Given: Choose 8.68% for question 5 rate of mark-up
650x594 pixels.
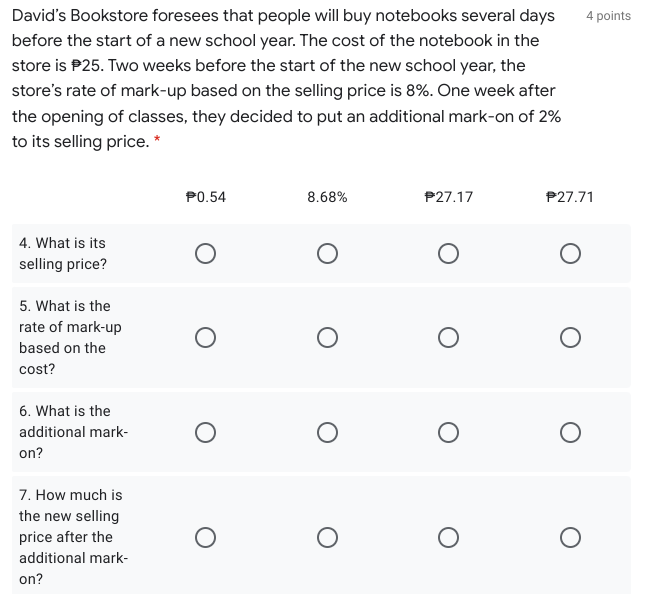Looking at the screenshot, I should 327,338.
